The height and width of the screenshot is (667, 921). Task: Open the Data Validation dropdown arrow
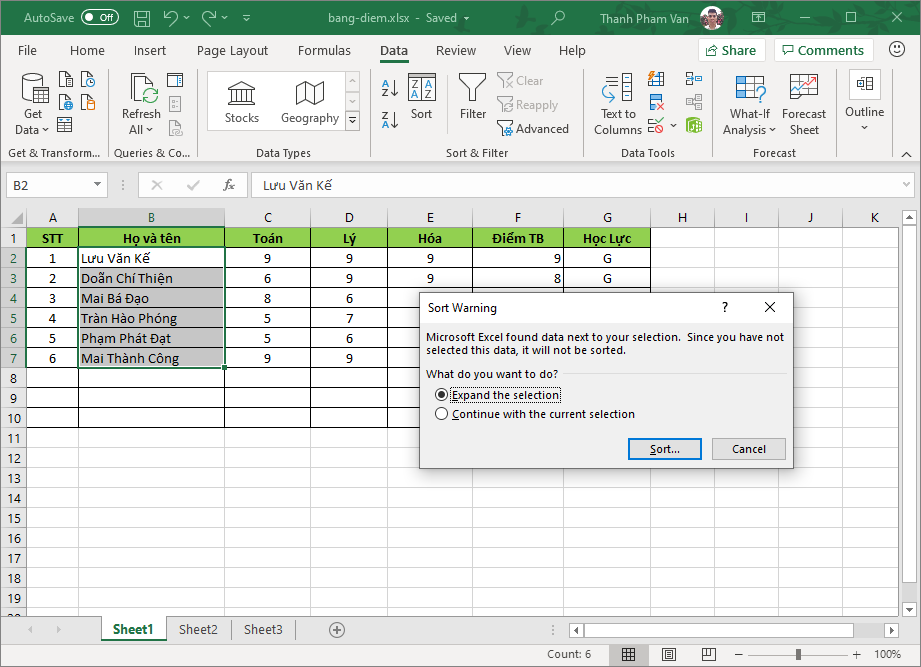tap(674, 126)
